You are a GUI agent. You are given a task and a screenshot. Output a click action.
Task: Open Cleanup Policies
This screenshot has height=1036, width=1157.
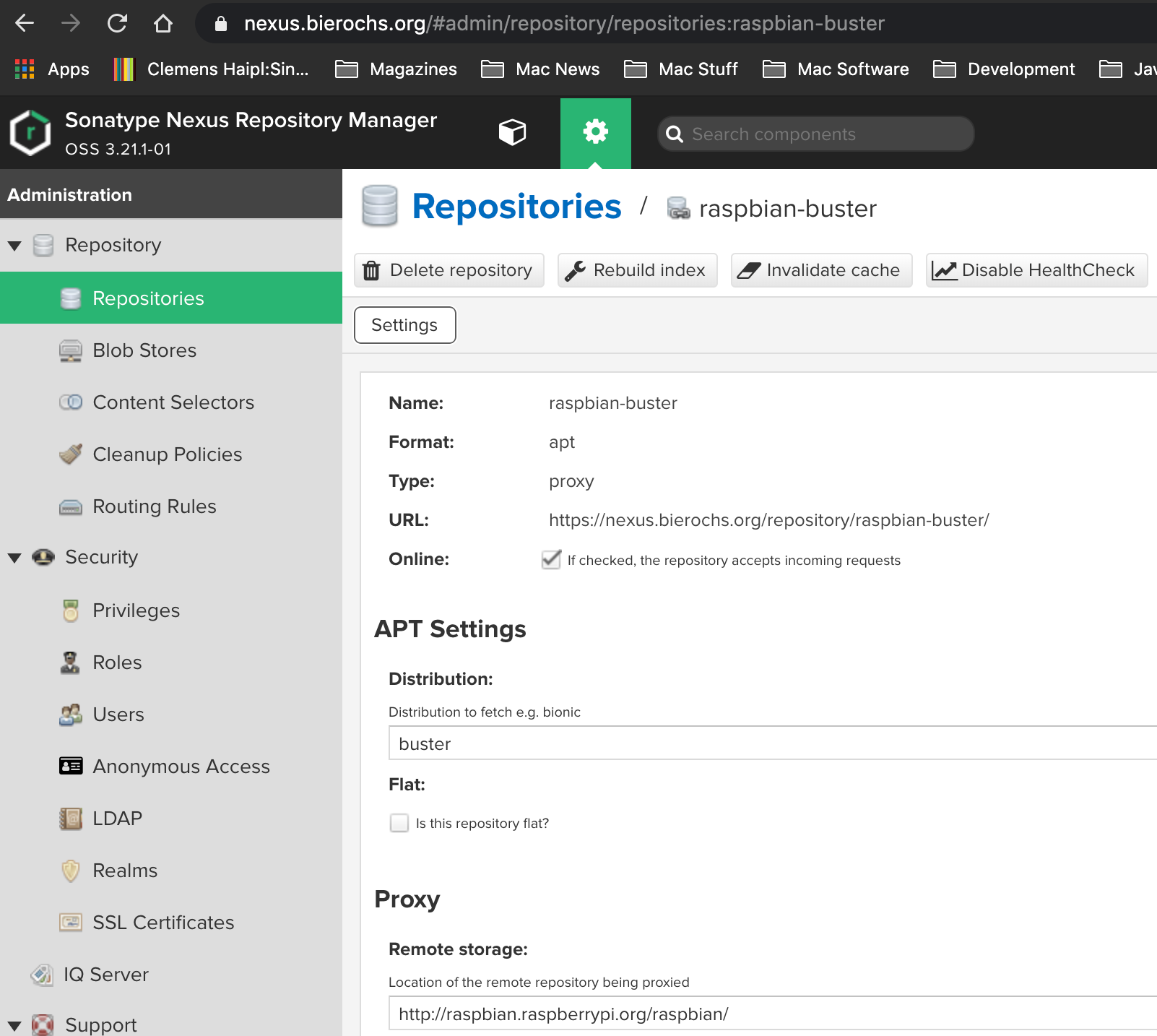pyautogui.click(x=168, y=454)
